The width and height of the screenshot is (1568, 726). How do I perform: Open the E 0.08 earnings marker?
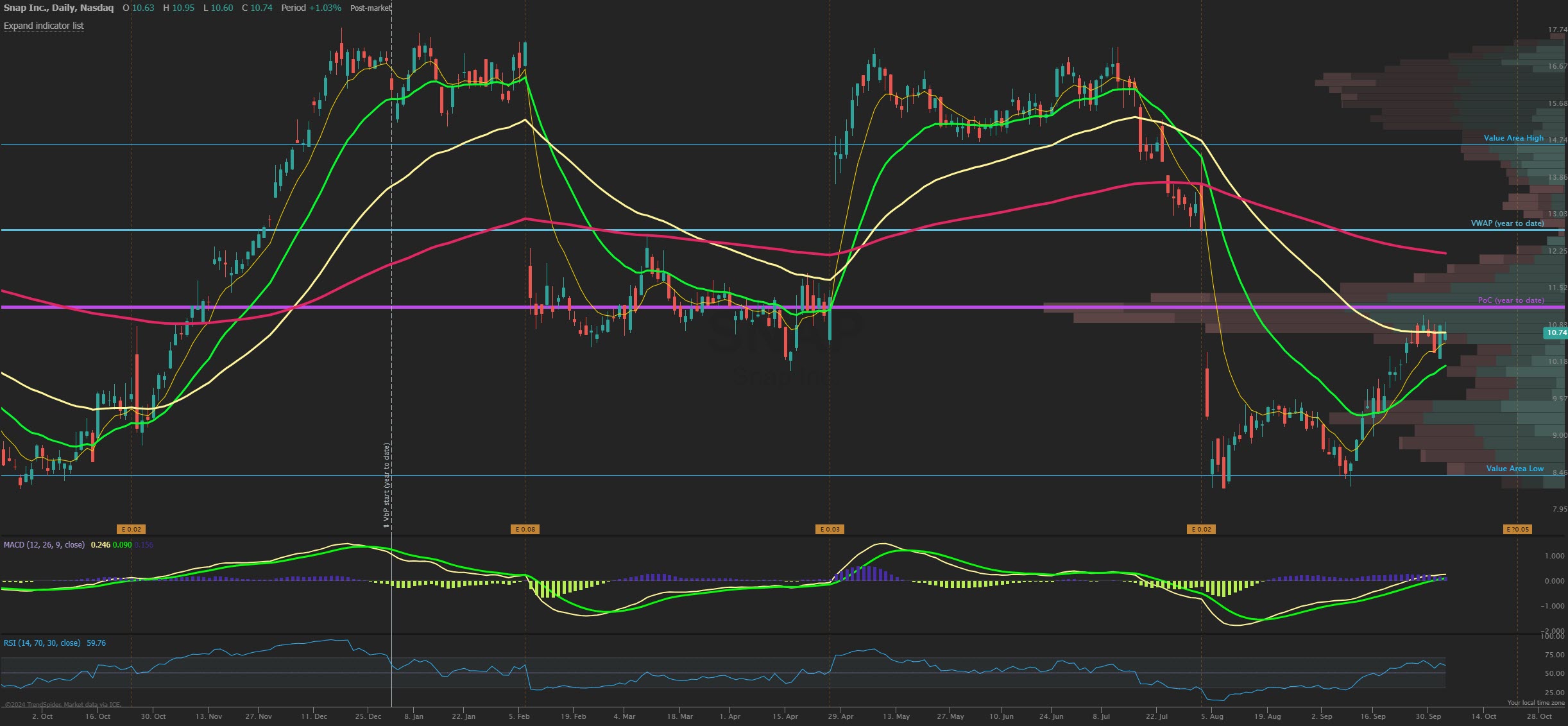[525, 530]
